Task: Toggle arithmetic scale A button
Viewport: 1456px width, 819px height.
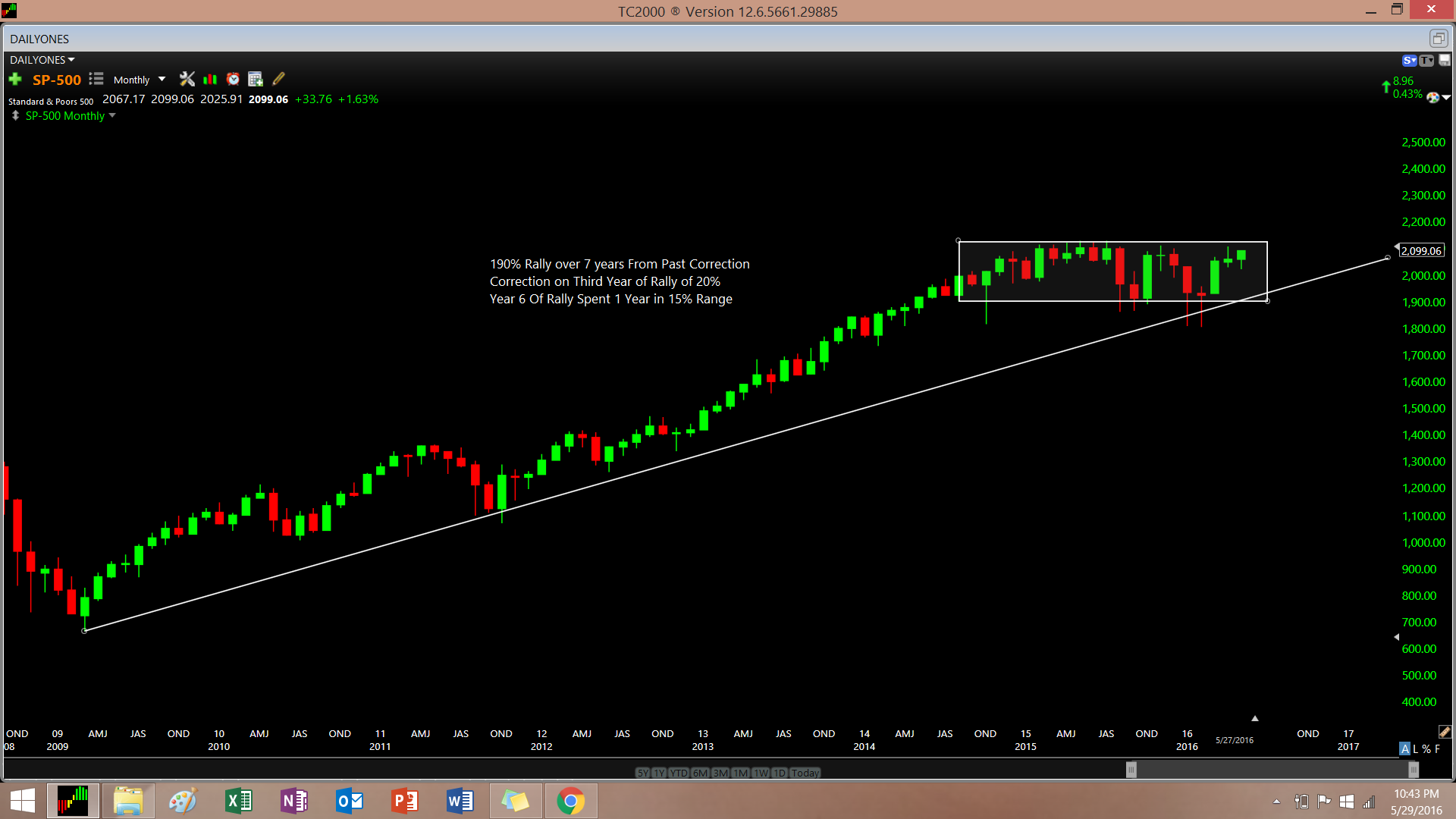Action: 1405,748
